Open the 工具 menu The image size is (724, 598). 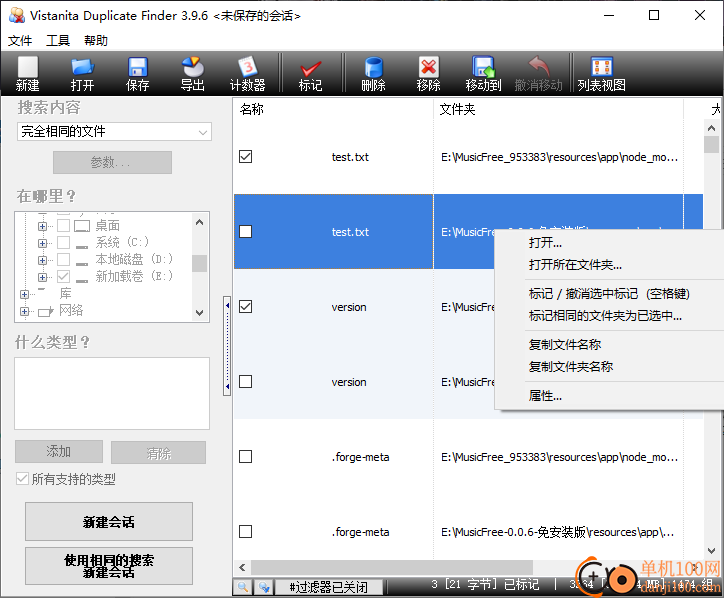(x=58, y=41)
